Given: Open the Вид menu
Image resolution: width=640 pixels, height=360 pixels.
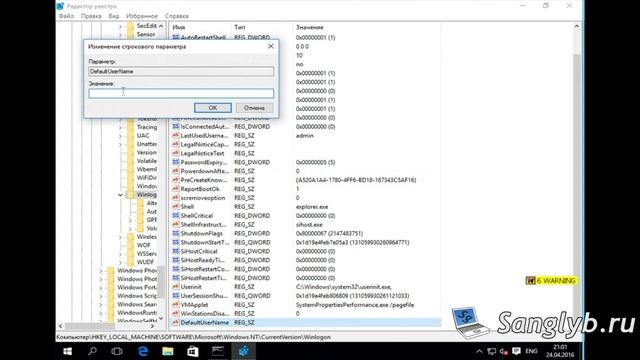Looking at the screenshot, I should pyautogui.click(x=114, y=16).
